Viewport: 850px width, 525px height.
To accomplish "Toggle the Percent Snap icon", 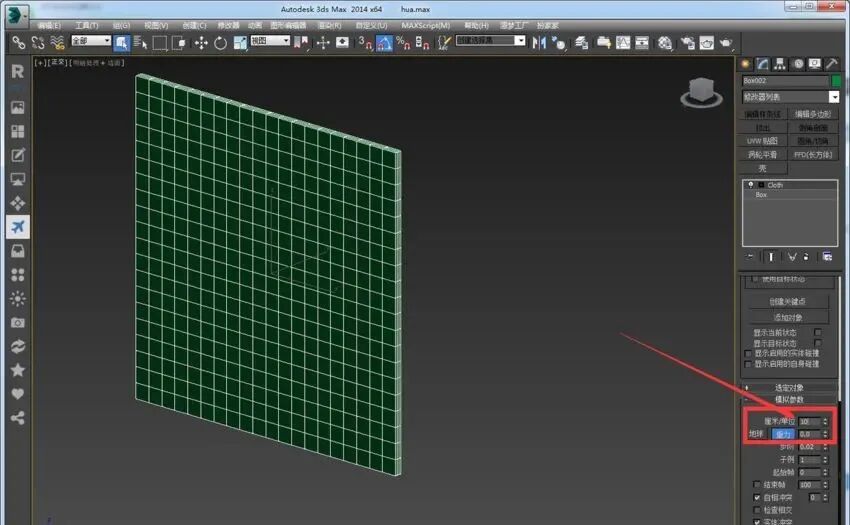I will click(403, 43).
